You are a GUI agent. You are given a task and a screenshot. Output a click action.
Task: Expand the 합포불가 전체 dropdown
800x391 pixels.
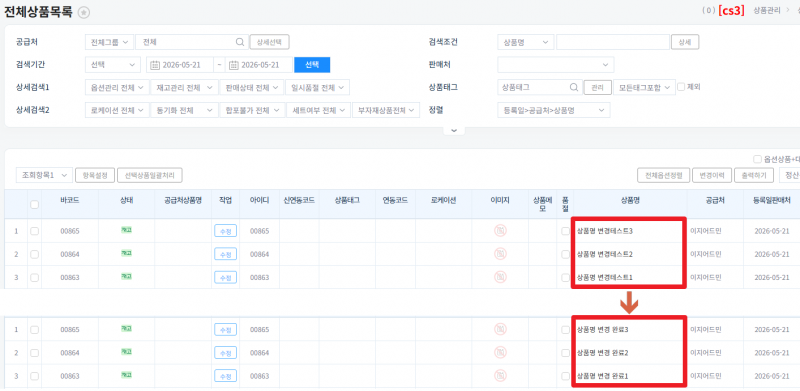point(252,110)
